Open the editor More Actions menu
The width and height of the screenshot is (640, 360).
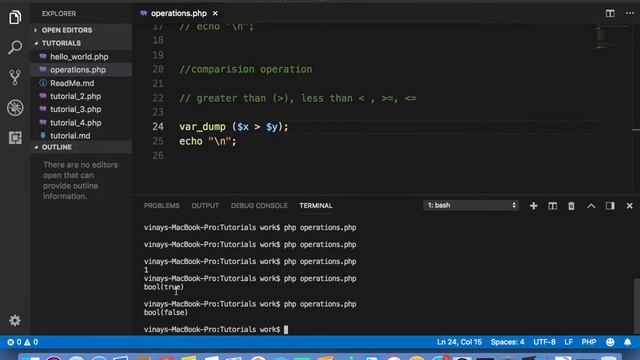[x=630, y=13]
